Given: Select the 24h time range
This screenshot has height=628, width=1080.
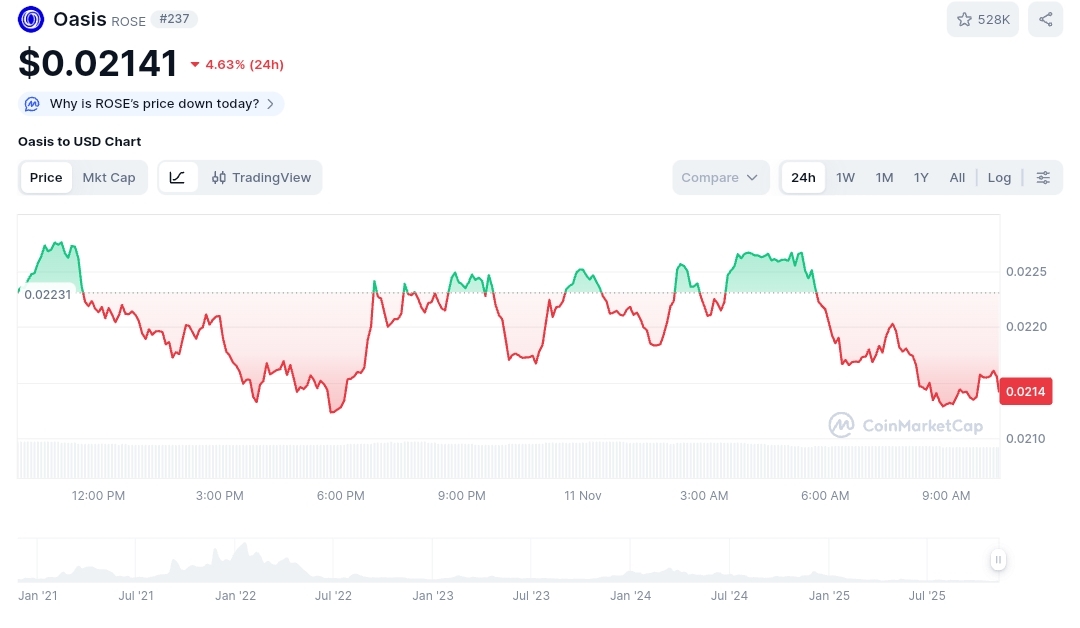Looking at the screenshot, I should click(x=803, y=178).
